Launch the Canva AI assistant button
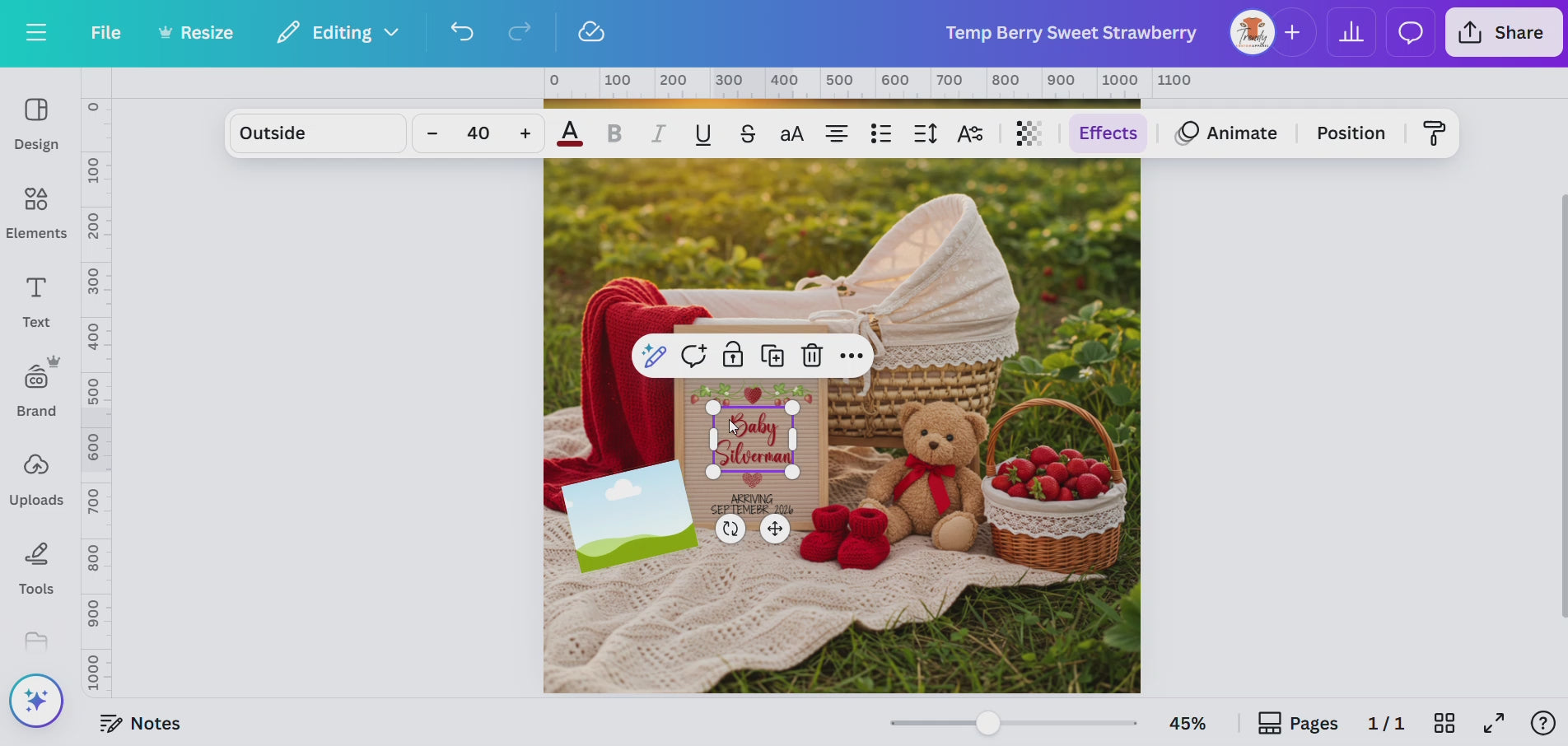This screenshot has width=1568, height=746. (36, 701)
